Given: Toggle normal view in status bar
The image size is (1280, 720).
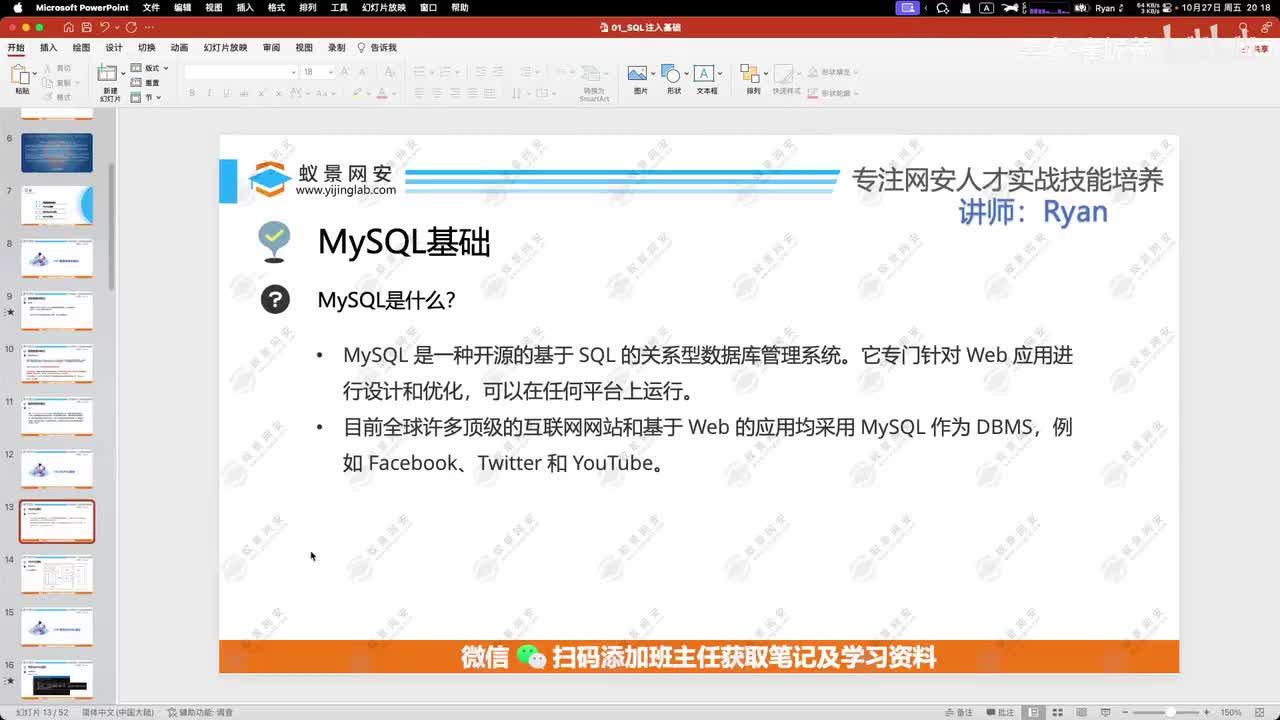Looking at the screenshot, I should coord(1032,712).
